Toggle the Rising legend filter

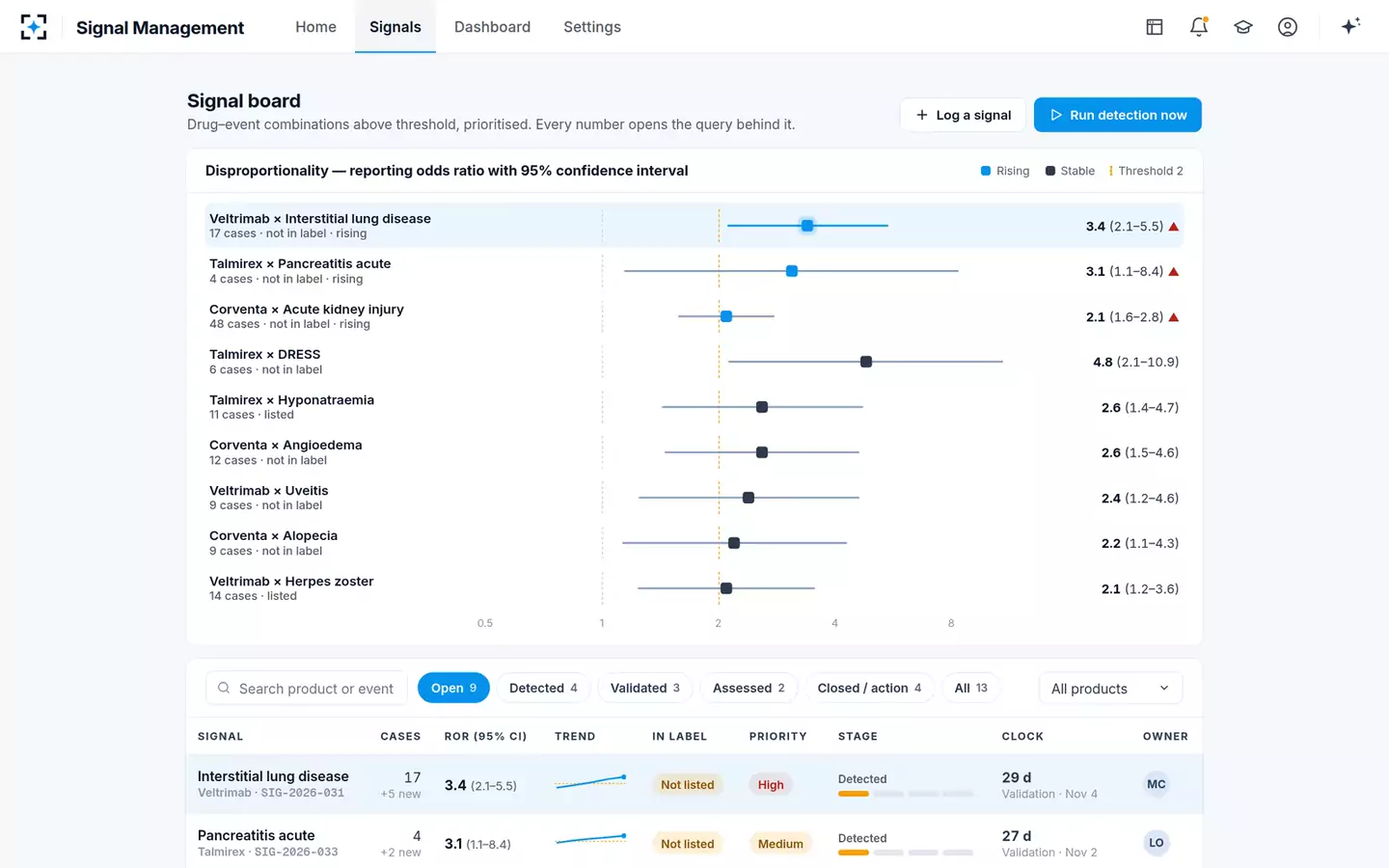1005,171
